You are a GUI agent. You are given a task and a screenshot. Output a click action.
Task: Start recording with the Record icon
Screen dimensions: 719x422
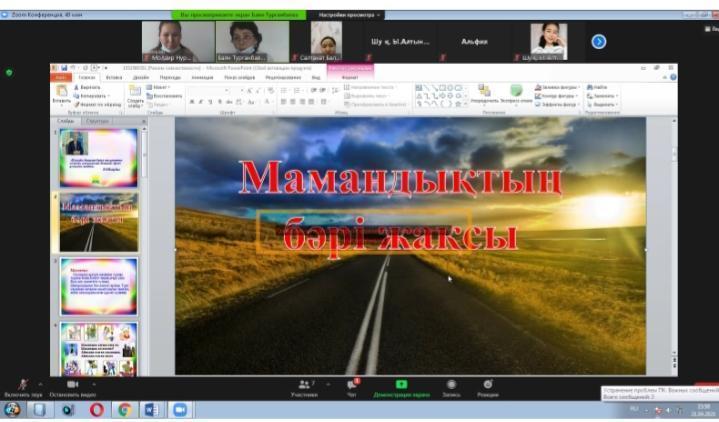click(x=451, y=384)
